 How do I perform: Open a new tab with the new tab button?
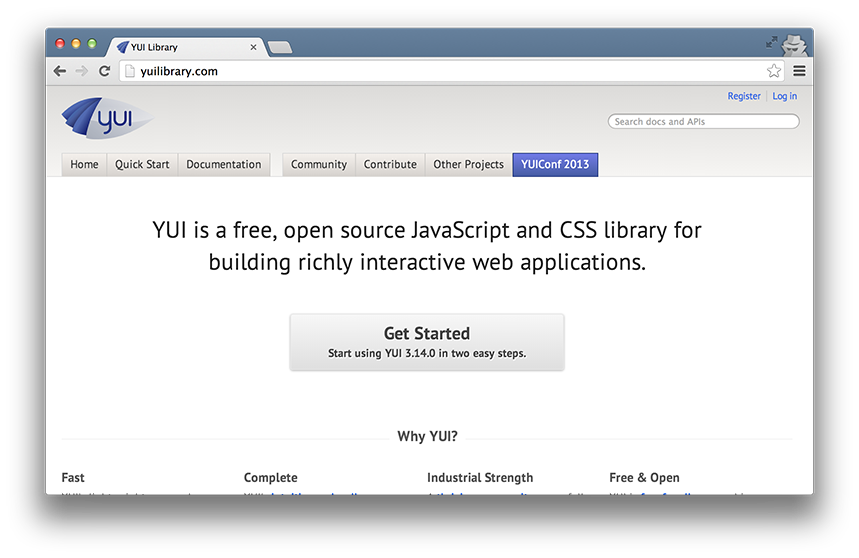pos(280,48)
